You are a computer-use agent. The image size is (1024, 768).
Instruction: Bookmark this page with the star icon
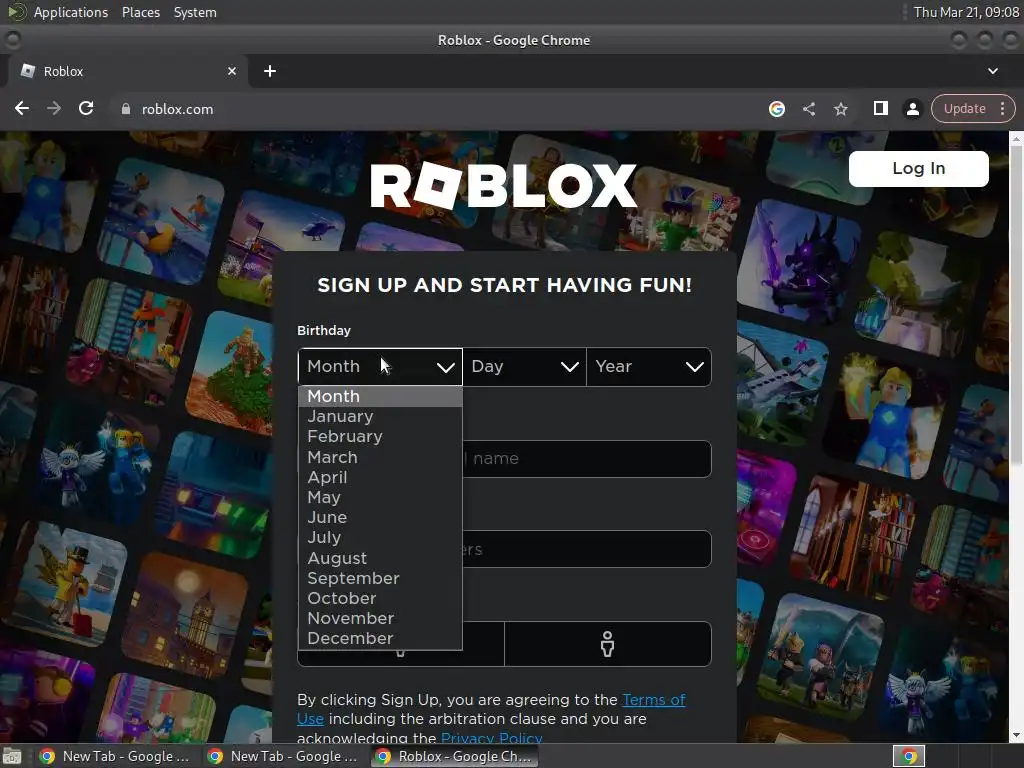(x=841, y=109)
